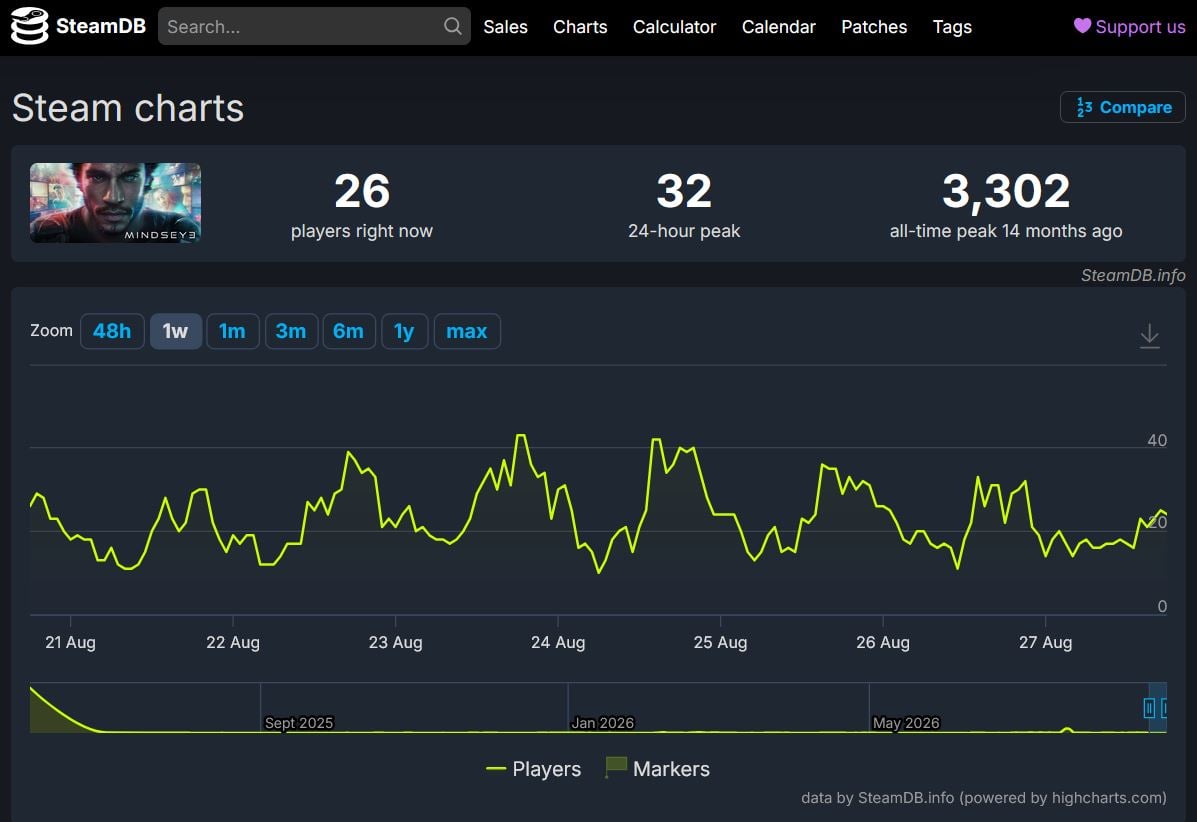1197x822 pixels.
Task: Click the Steam charts heading
Action: (x=128, y=108)
